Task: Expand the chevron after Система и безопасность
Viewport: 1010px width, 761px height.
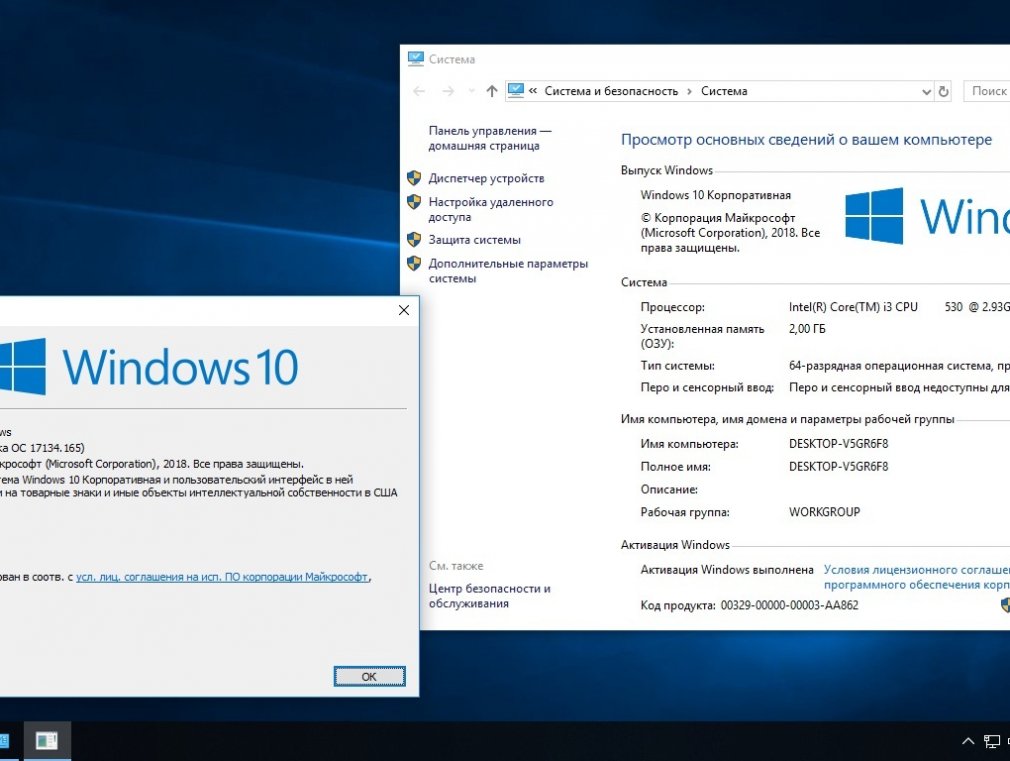Action: [x=689, y=92]
